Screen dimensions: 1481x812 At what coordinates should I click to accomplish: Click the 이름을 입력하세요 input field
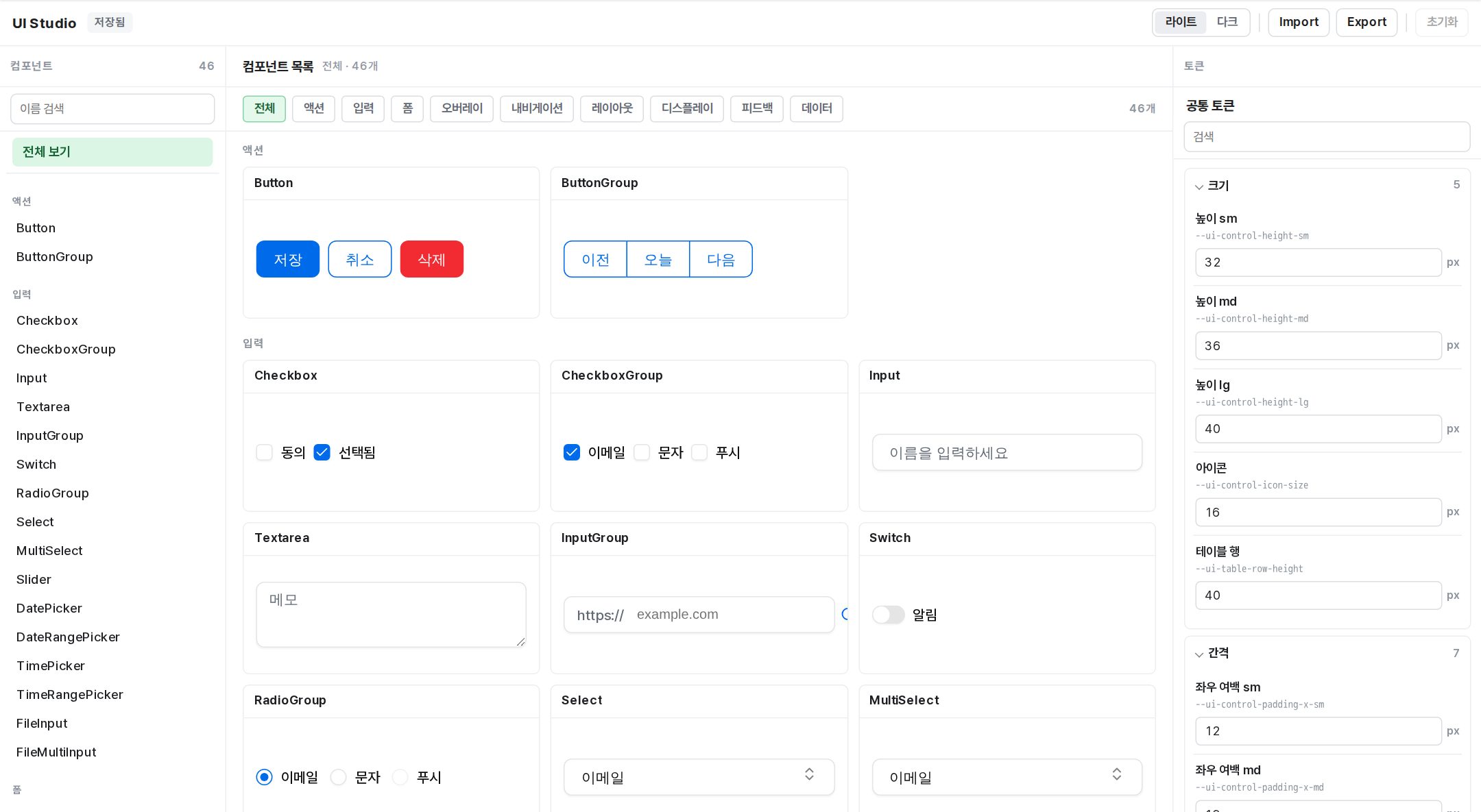coord(1007,452)
